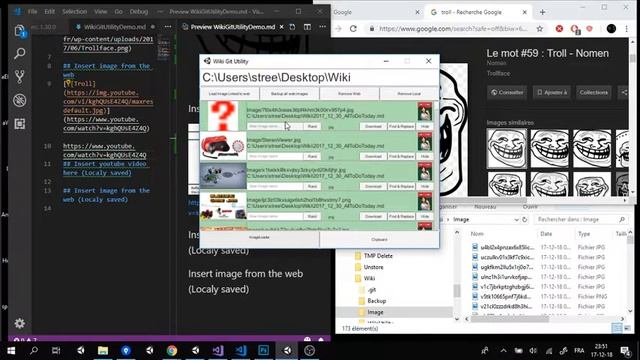Open VS Code Manage gear icon
Viewport: 640px width, 360px height.
coord(19,323)
